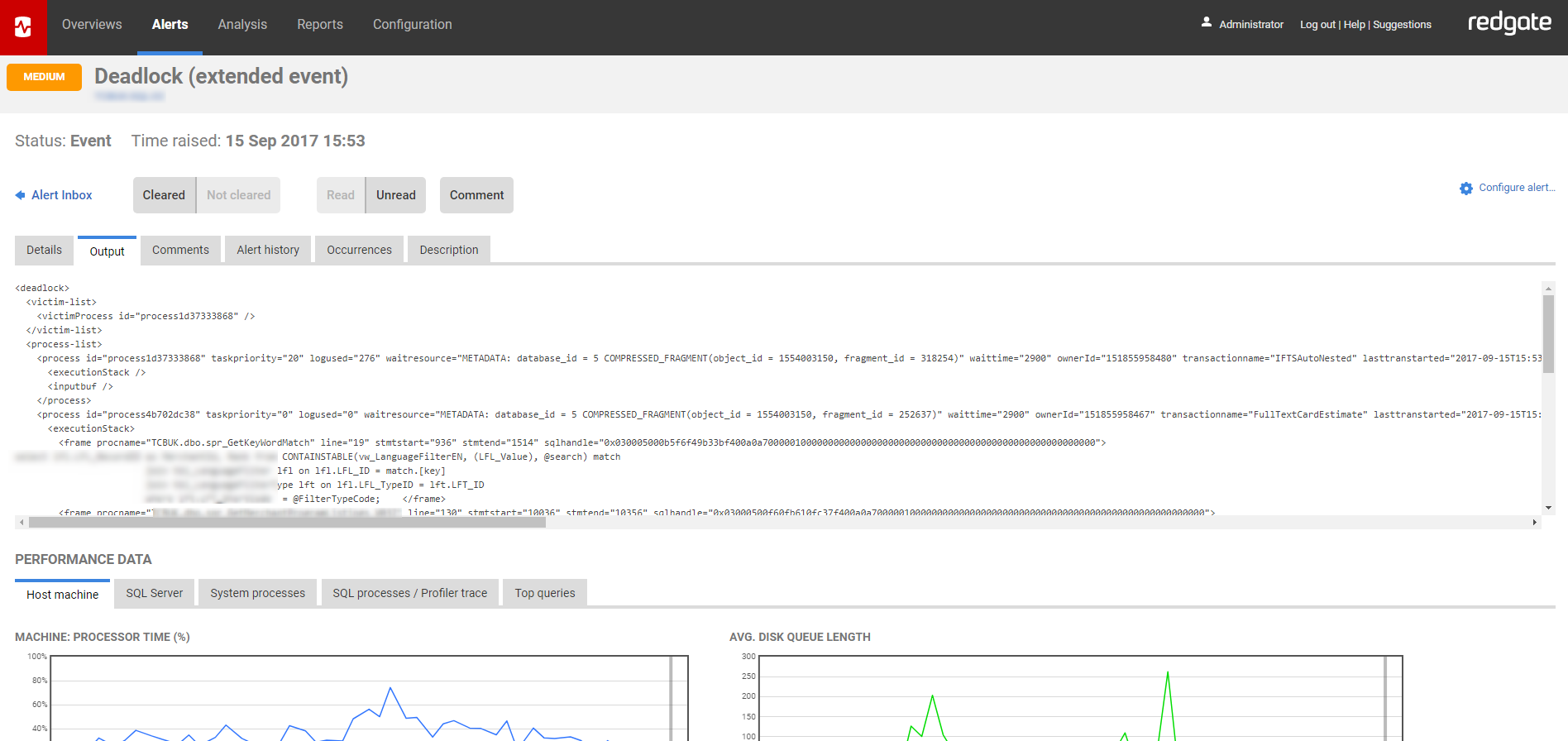Click the horizontal scroll right arrow
Viewport: 1568px width, 741px height.
(1534, 523)
